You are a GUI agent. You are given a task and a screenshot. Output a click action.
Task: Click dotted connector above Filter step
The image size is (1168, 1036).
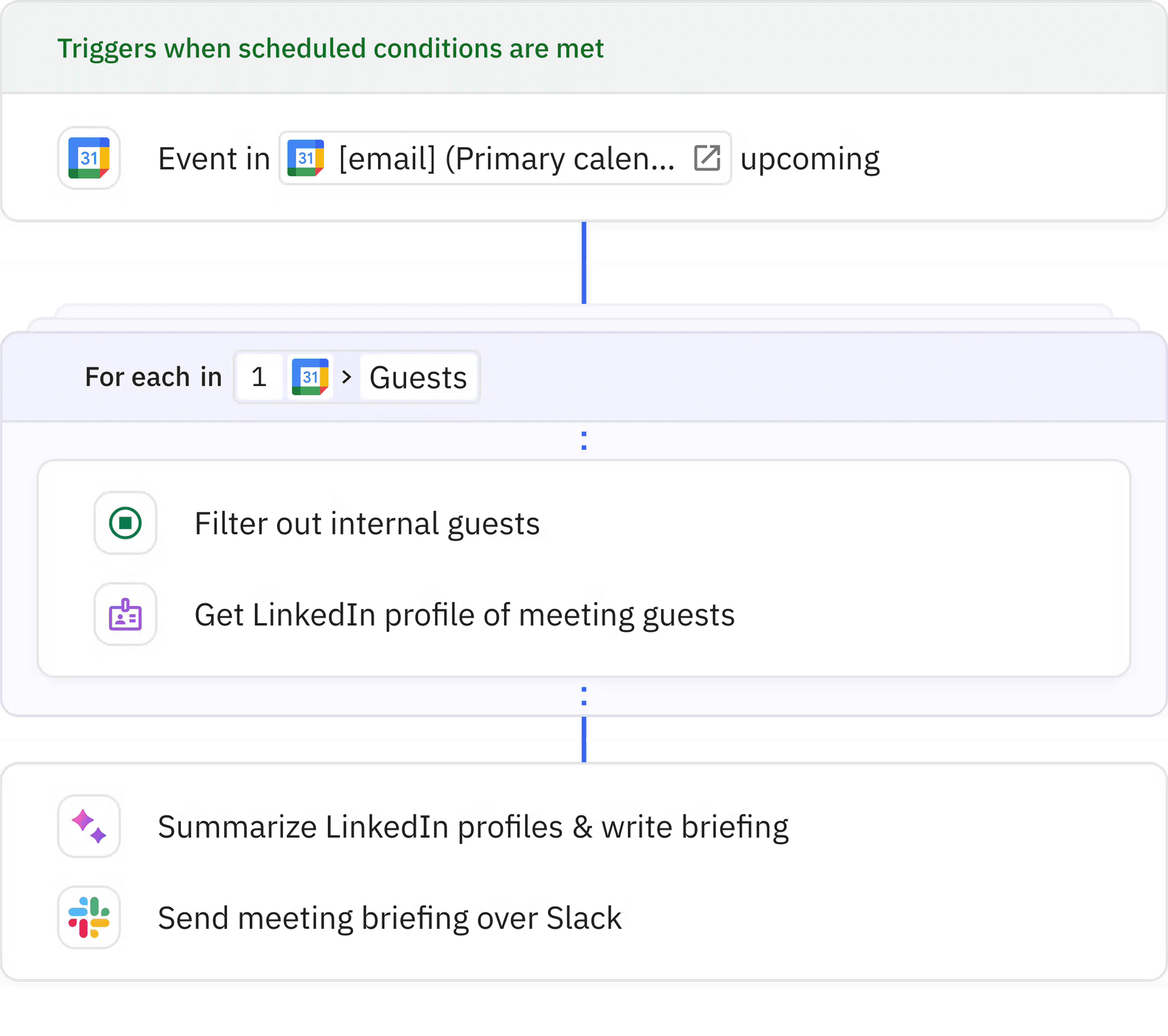tap(584, 440)
